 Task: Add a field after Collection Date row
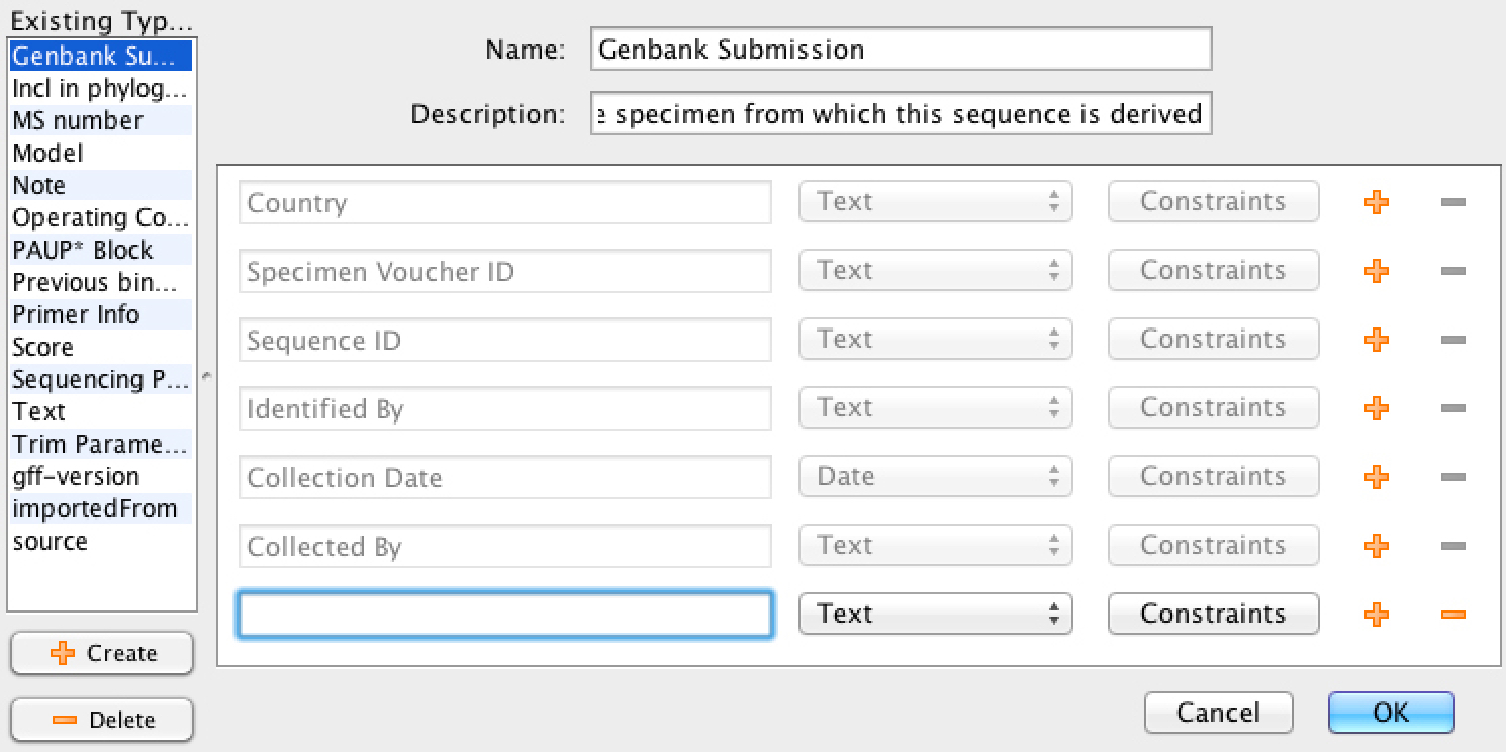click(x=1377, y=477)
